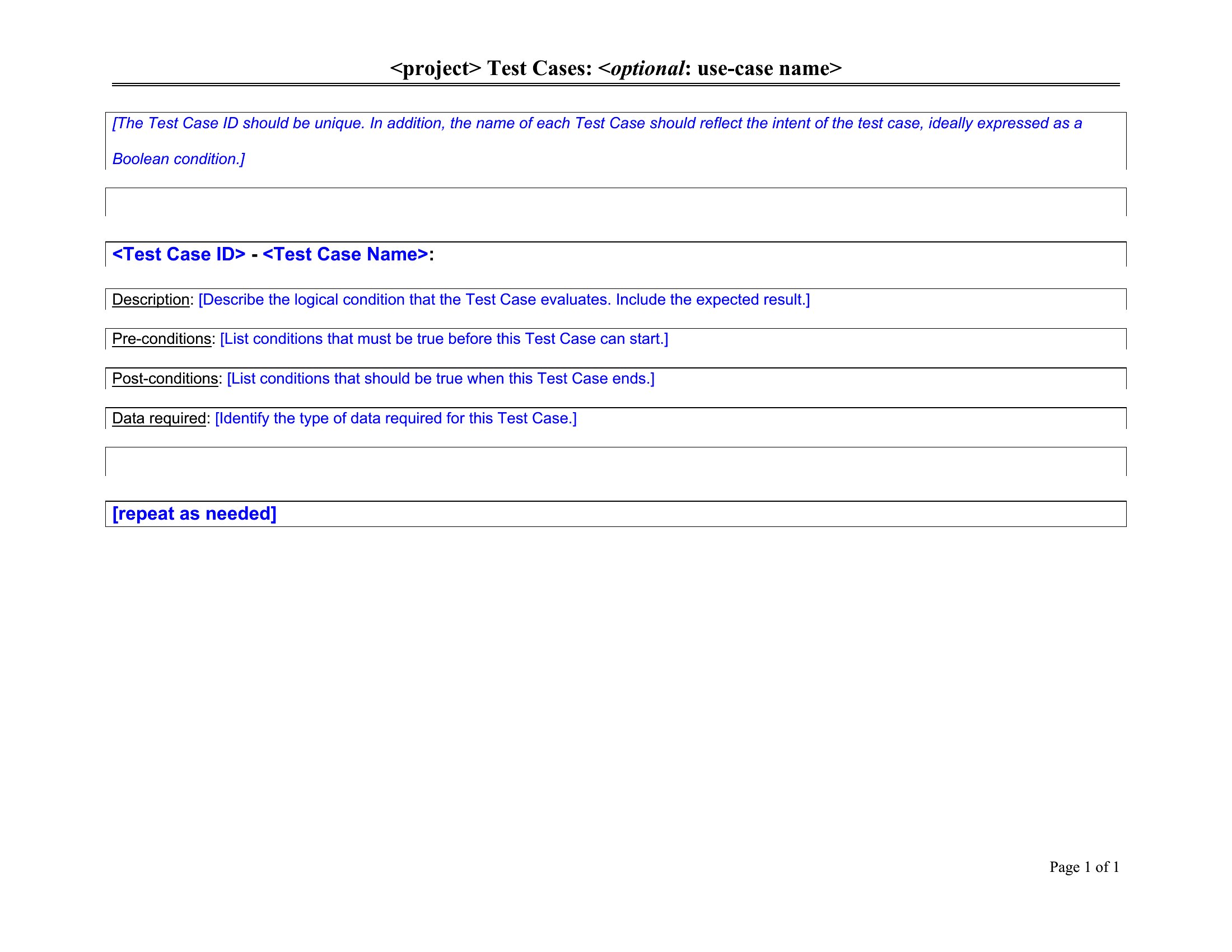1232x952 pixels.
Task: Click the Post-conditions placeholder text
Action: click(441, 379)
